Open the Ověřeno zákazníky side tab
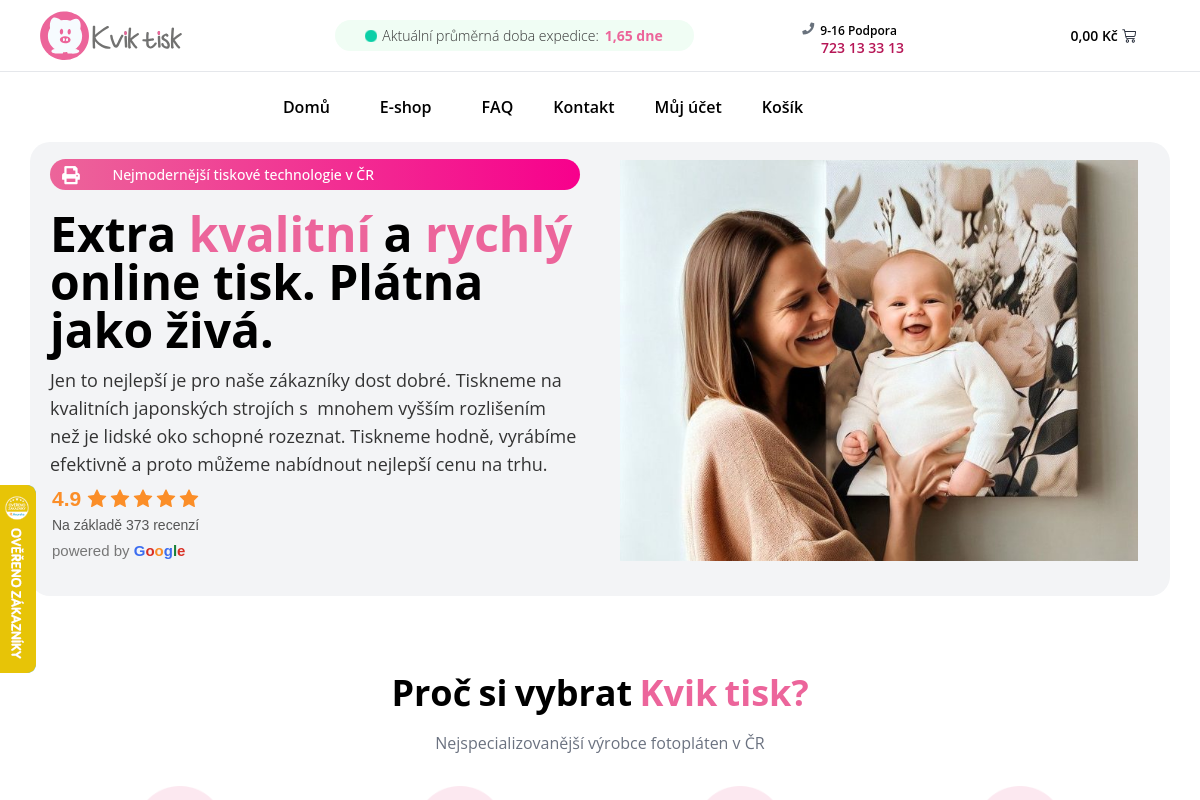 click(x=17, y=579)
